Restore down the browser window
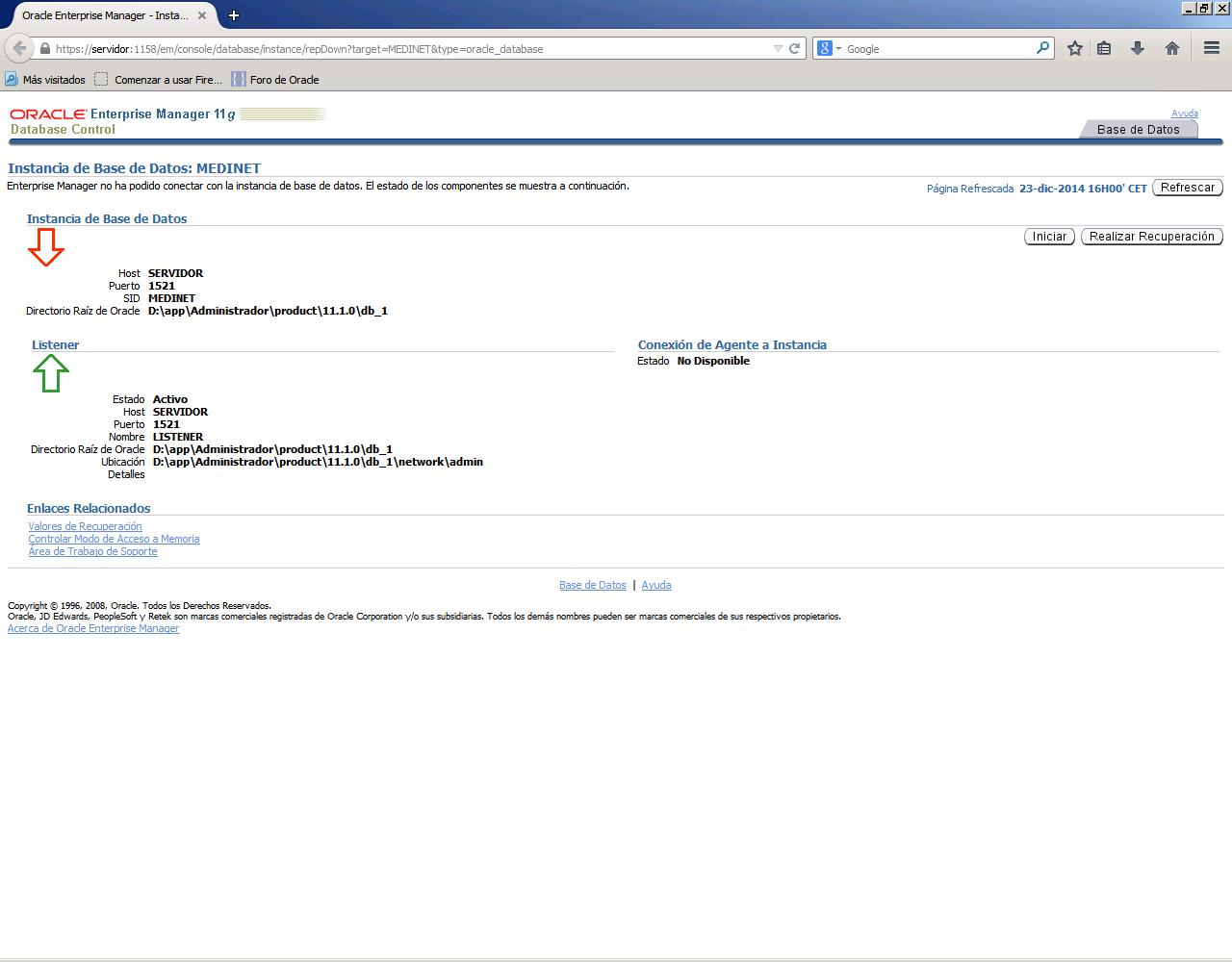This screenshot has width=1232, height=962. coord(1204,8)
